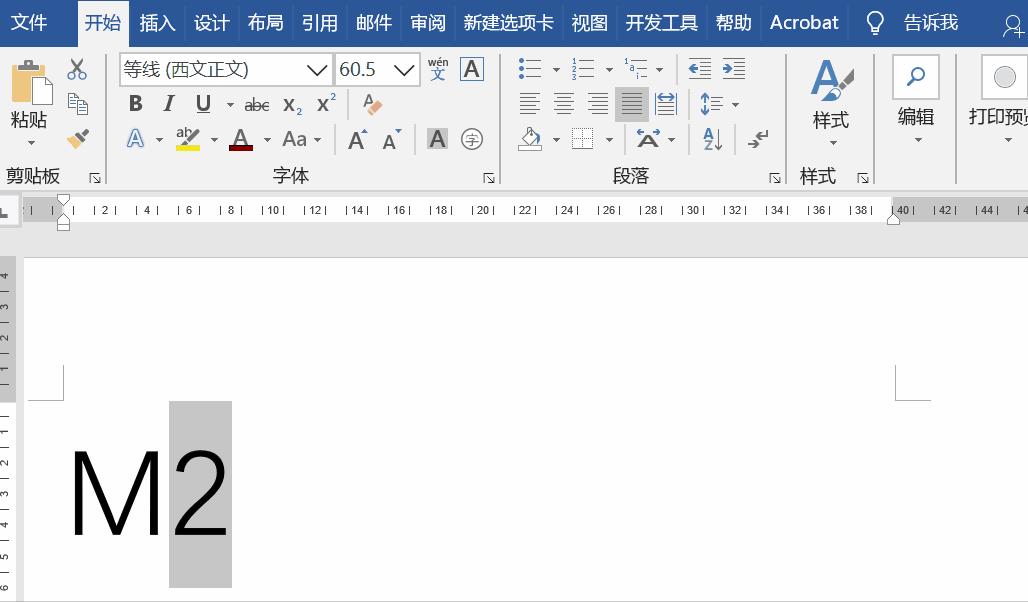This screenshot has width=1028, height=602.
Task: Select the Subscript icon
Action: pos(291,103)
